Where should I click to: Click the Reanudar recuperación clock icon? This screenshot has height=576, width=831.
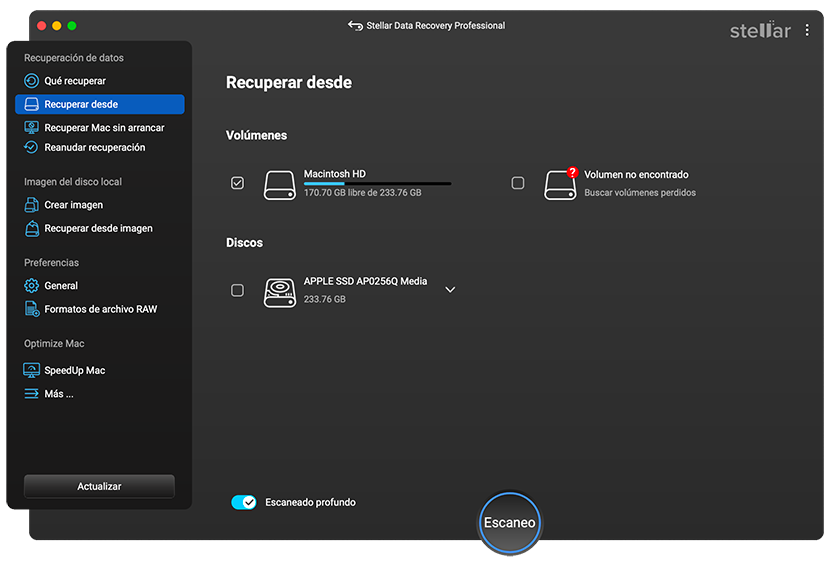[x=31, y=147]
